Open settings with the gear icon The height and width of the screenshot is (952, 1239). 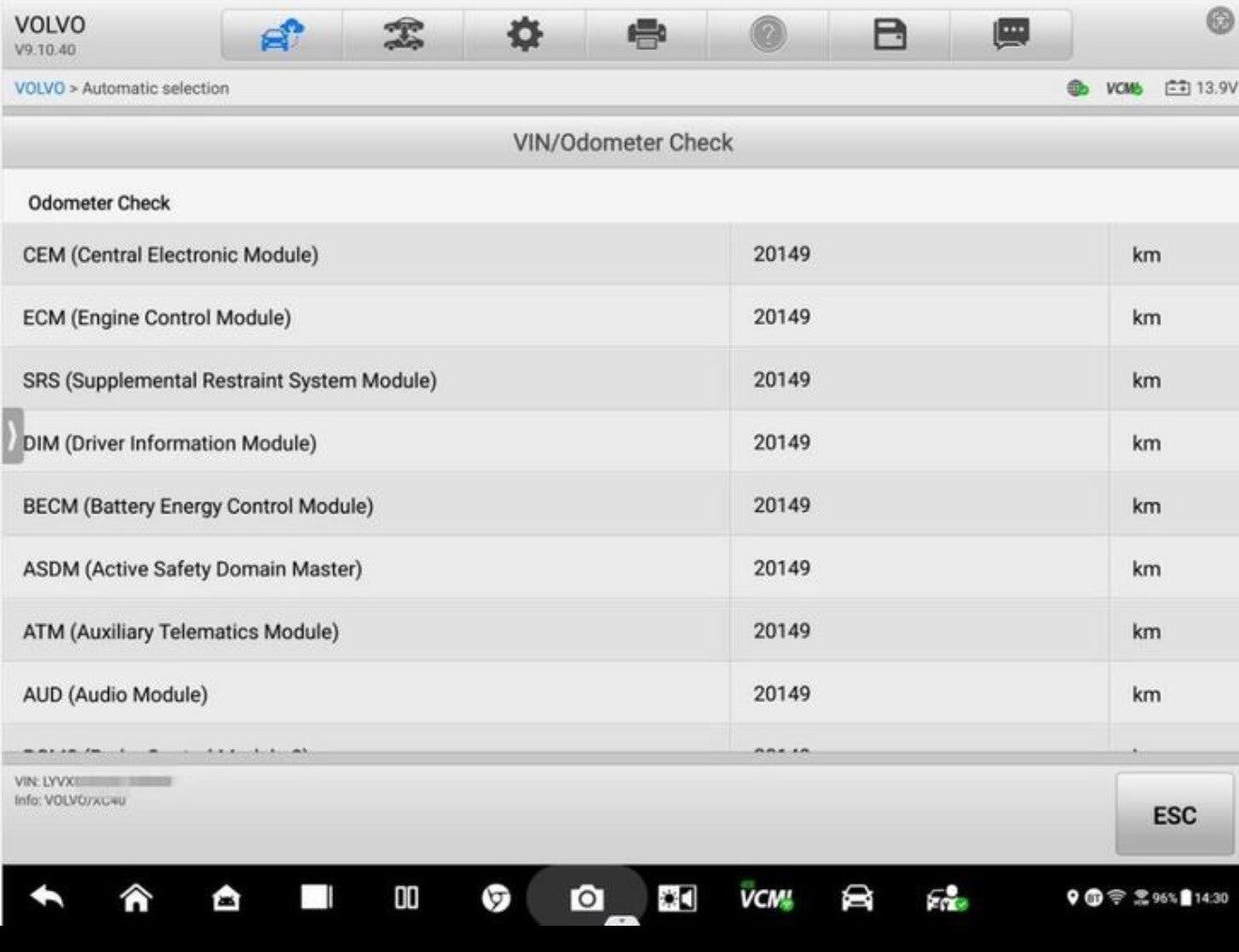coord(525,36)
